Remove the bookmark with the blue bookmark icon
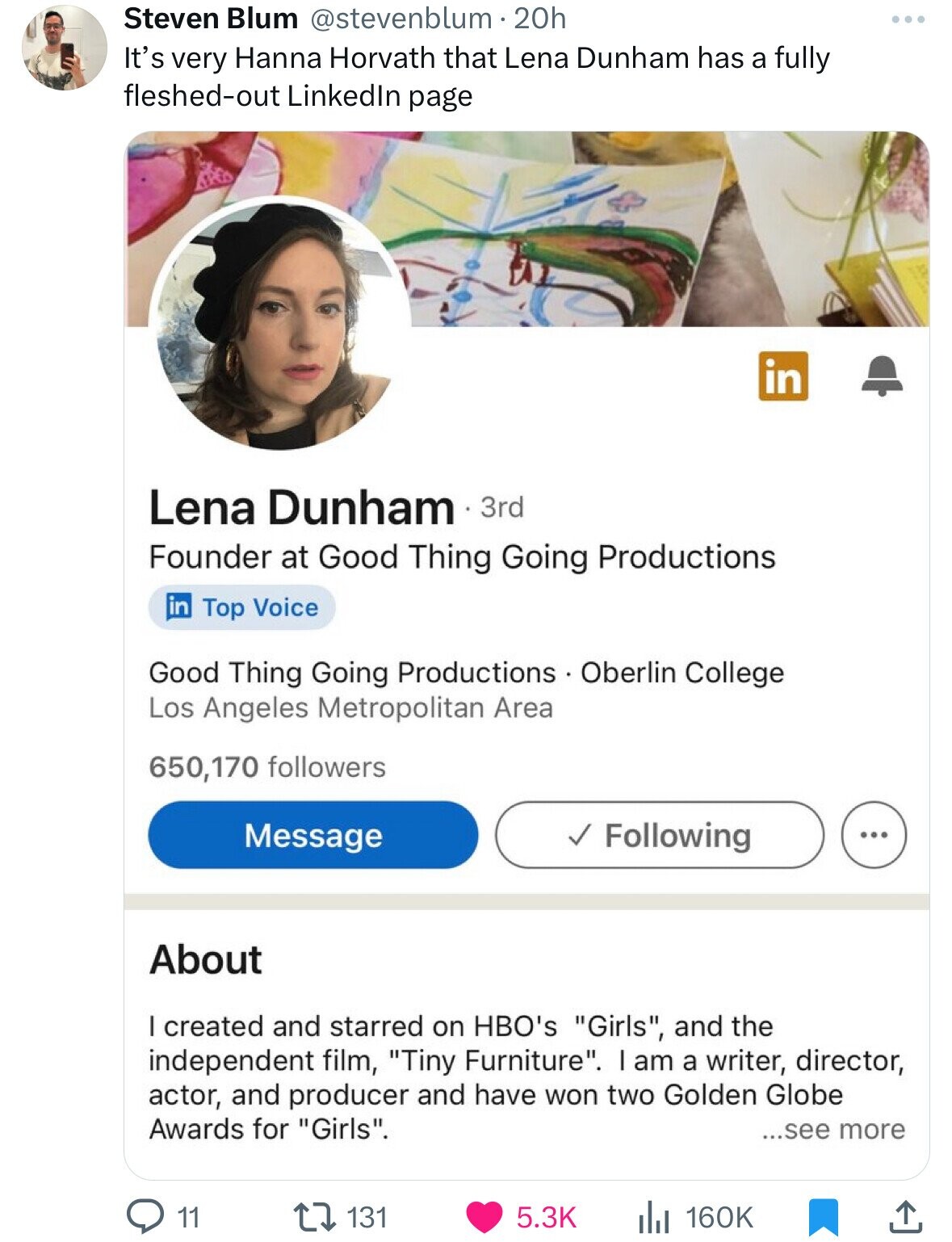The width and height of the screenshot is (952, 1242). [823, 1218]
